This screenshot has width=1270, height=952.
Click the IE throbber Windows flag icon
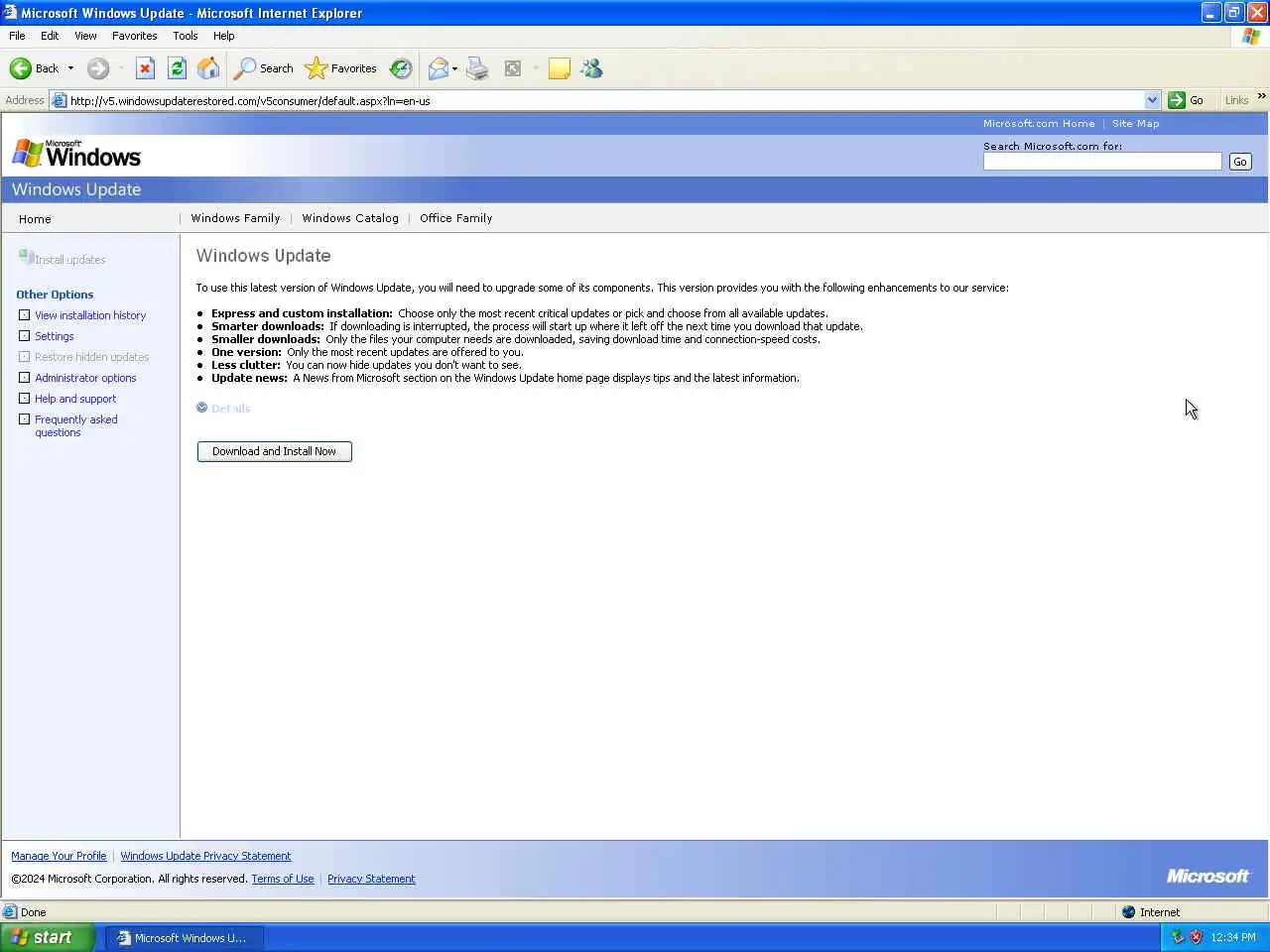(1251, 36)
